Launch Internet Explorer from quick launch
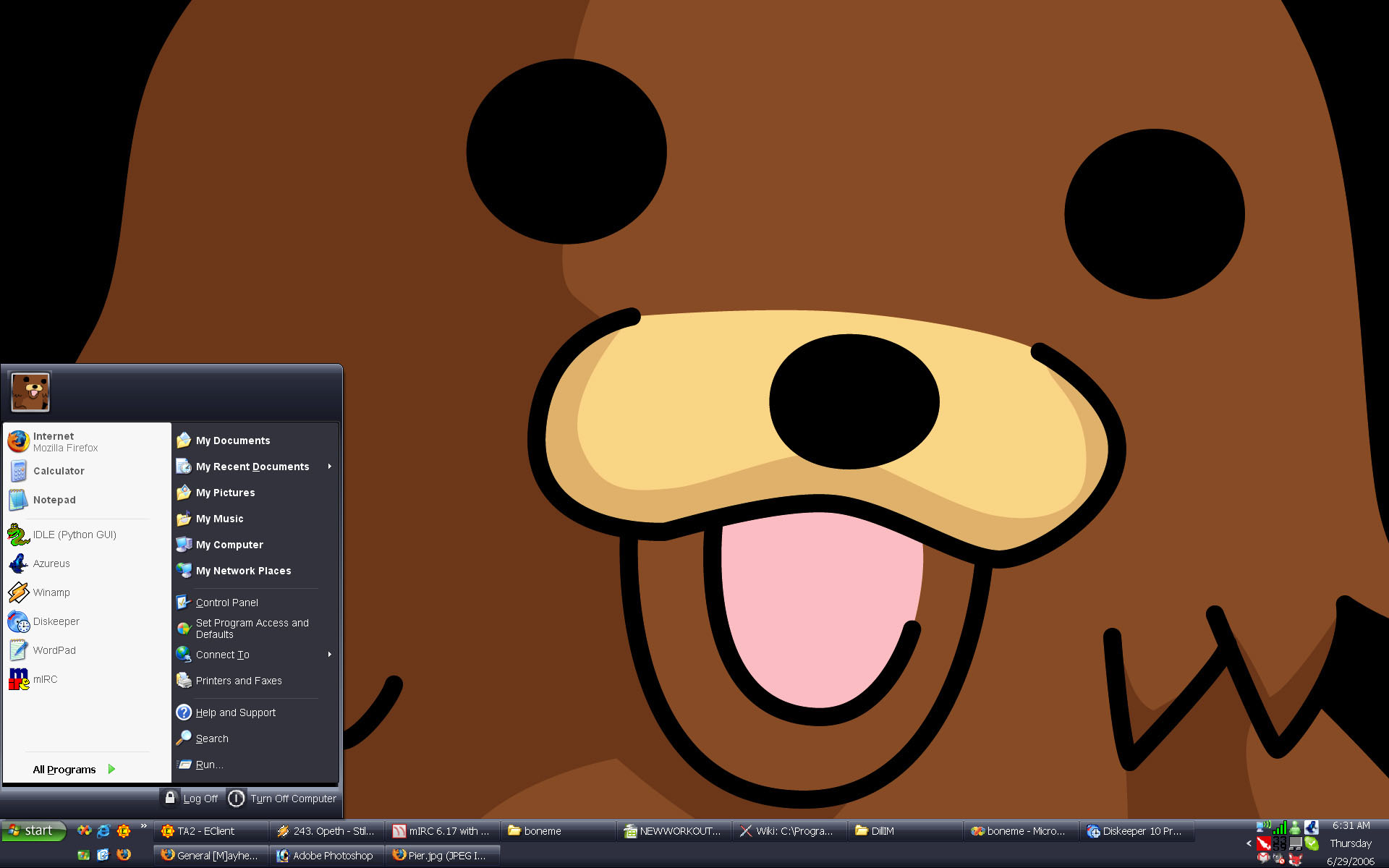Image resolution: width=1389 pixels, height=868 pixels. (103, 831)
